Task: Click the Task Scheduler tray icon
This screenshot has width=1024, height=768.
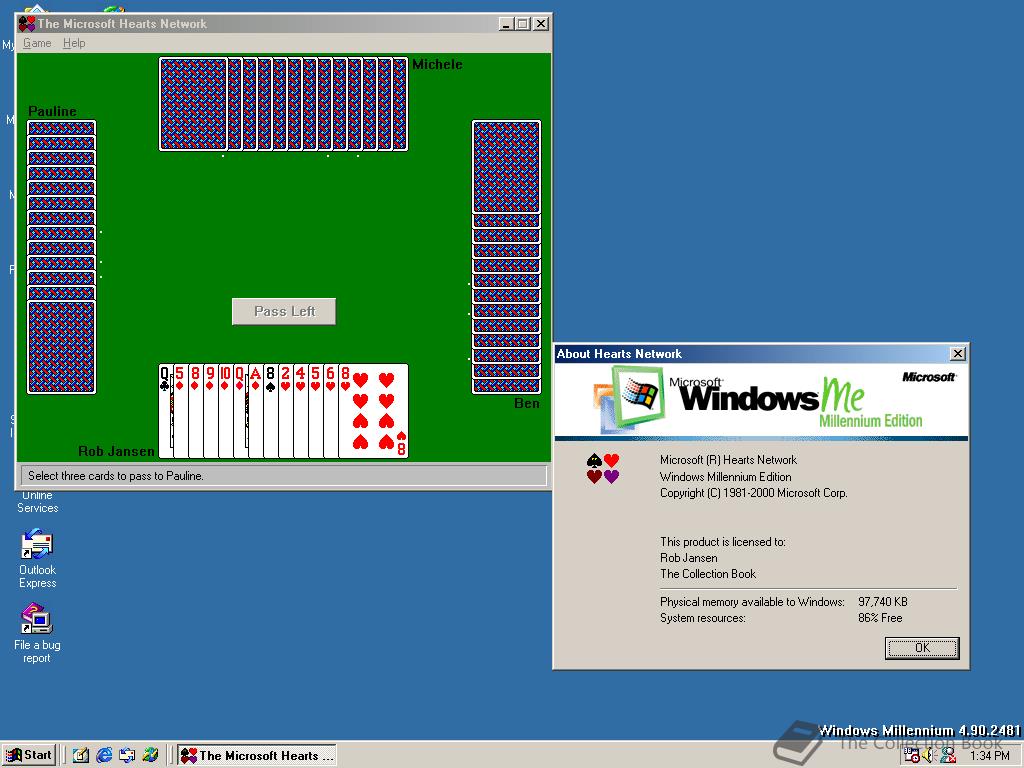Action: [912, 756]
